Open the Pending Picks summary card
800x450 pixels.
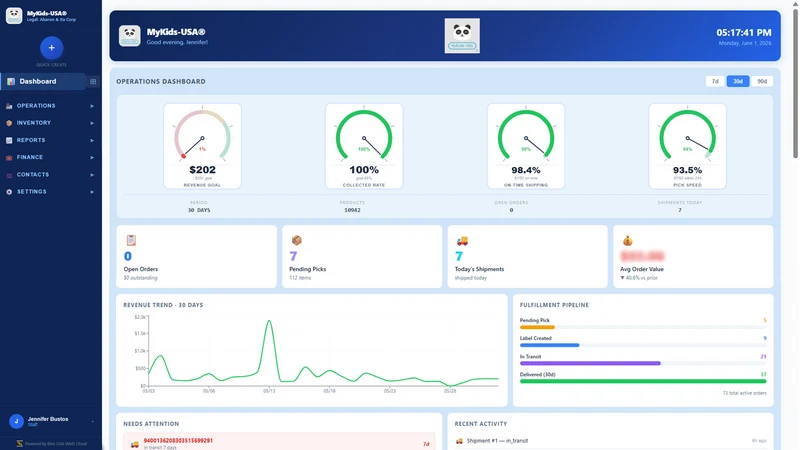coord(362,257)
